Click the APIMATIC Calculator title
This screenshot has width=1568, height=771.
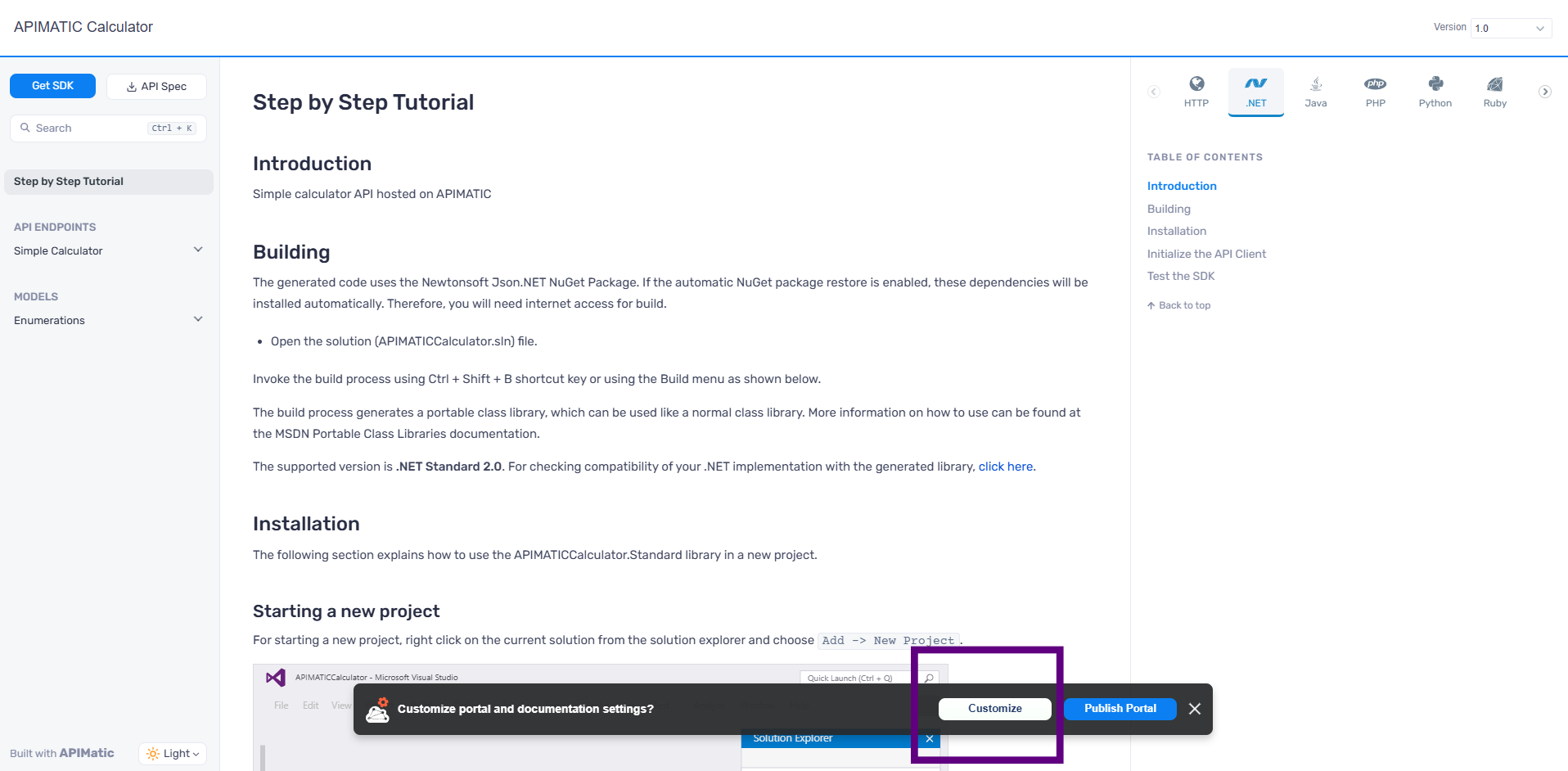pyautogui.click(x=83, y=27)
